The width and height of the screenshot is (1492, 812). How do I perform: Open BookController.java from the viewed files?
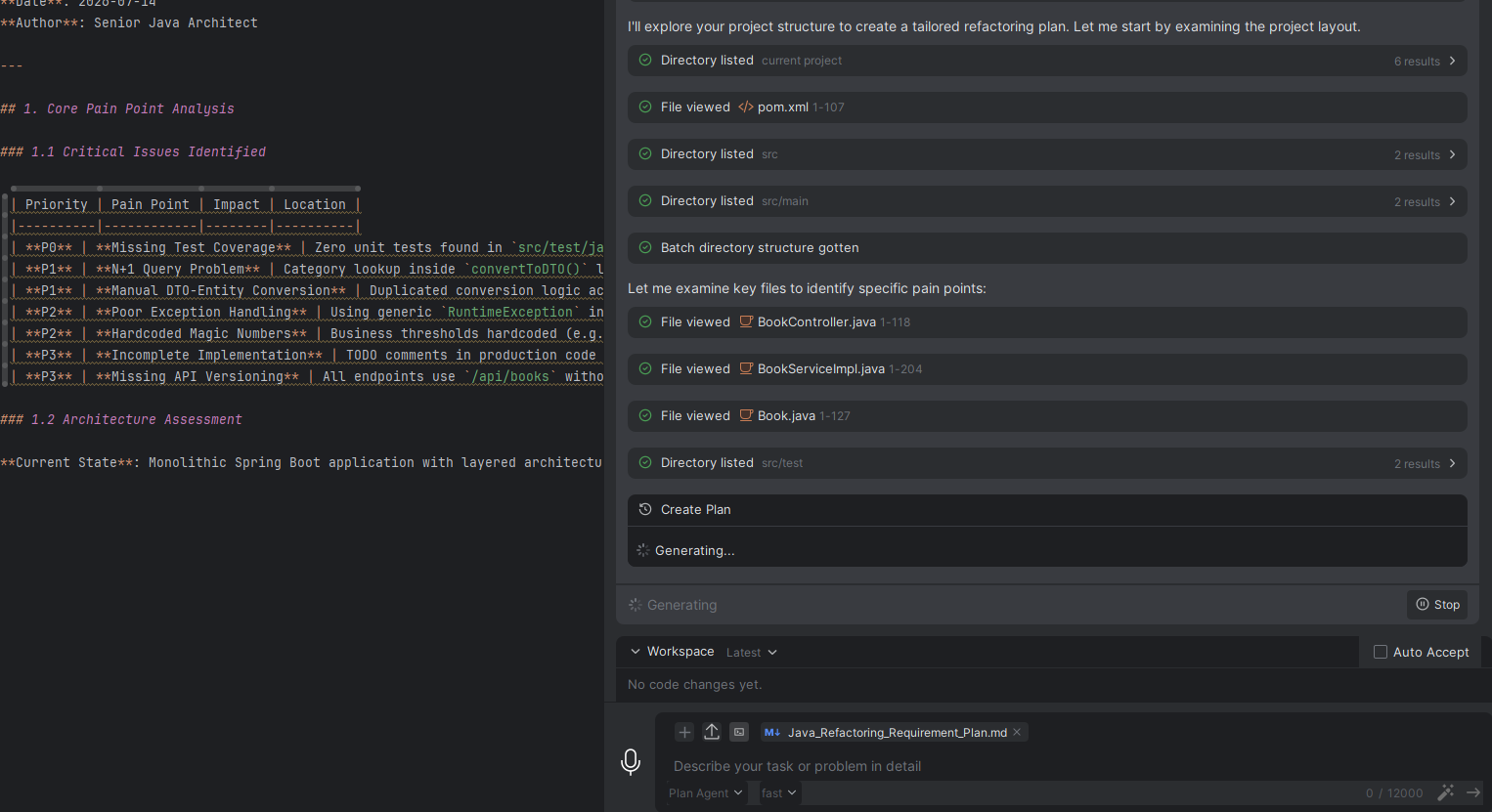[x=1047, y=322]
